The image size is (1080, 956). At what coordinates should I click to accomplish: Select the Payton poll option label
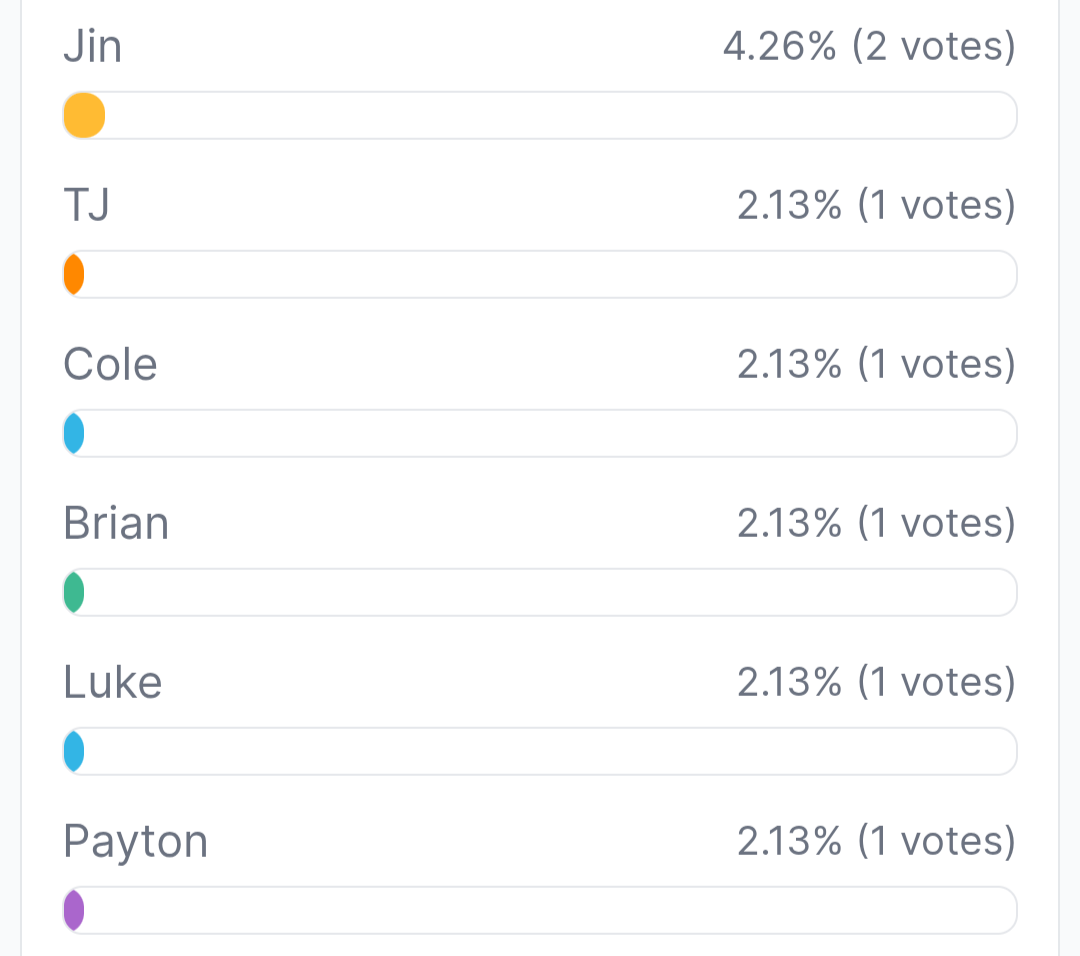point(135,841)
